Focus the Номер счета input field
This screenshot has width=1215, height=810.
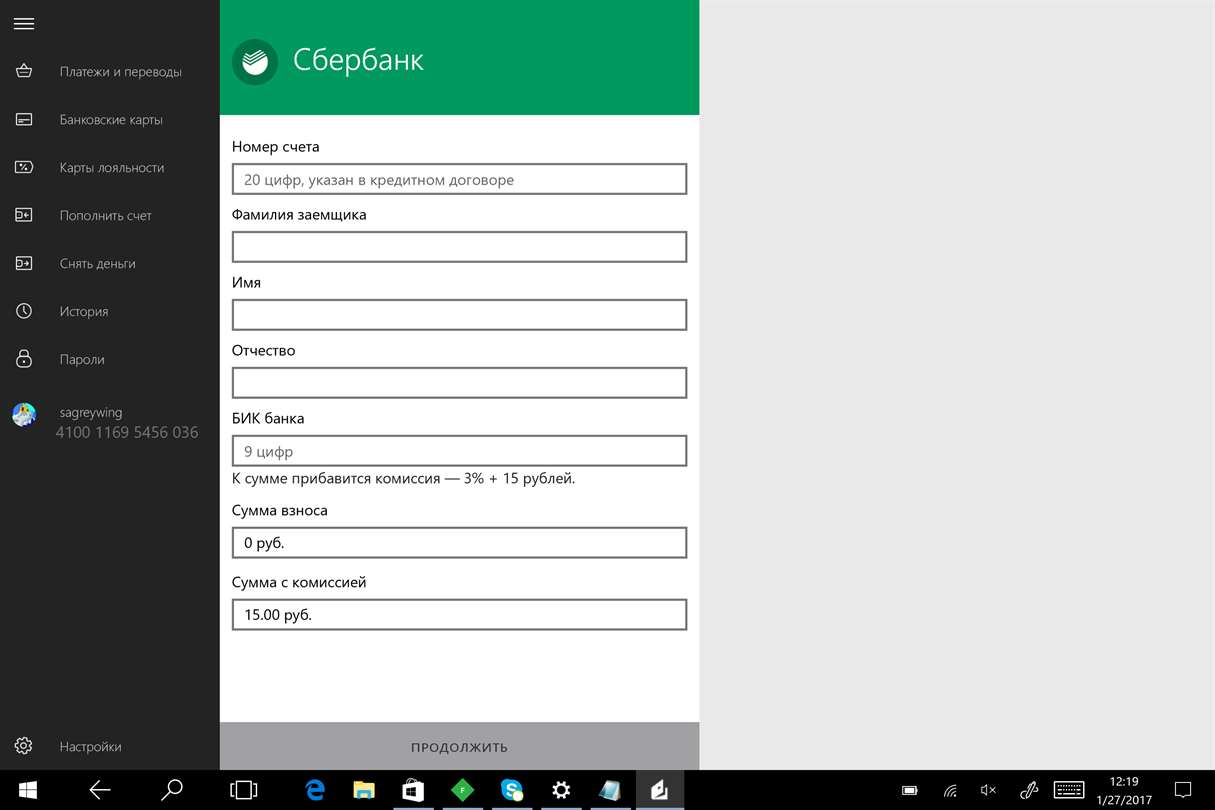pos(459,179)
